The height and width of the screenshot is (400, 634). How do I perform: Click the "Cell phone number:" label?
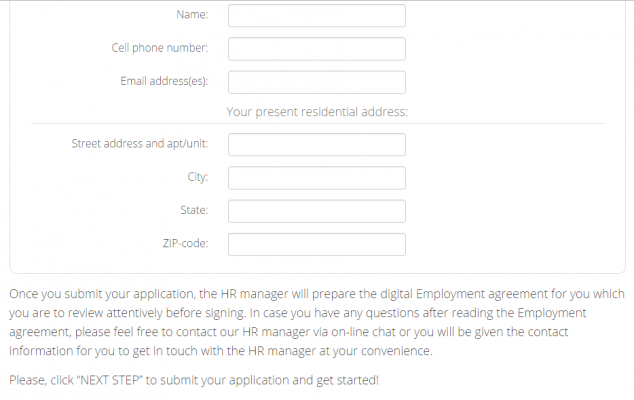(159, 49)
